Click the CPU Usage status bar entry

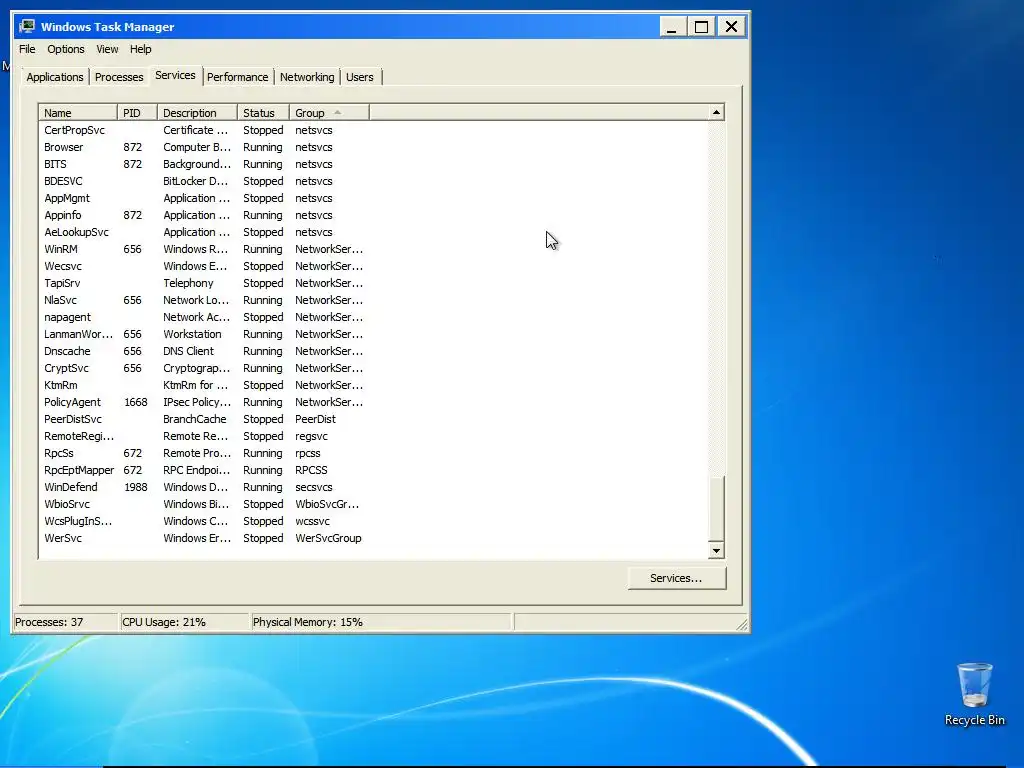point(184,622)
